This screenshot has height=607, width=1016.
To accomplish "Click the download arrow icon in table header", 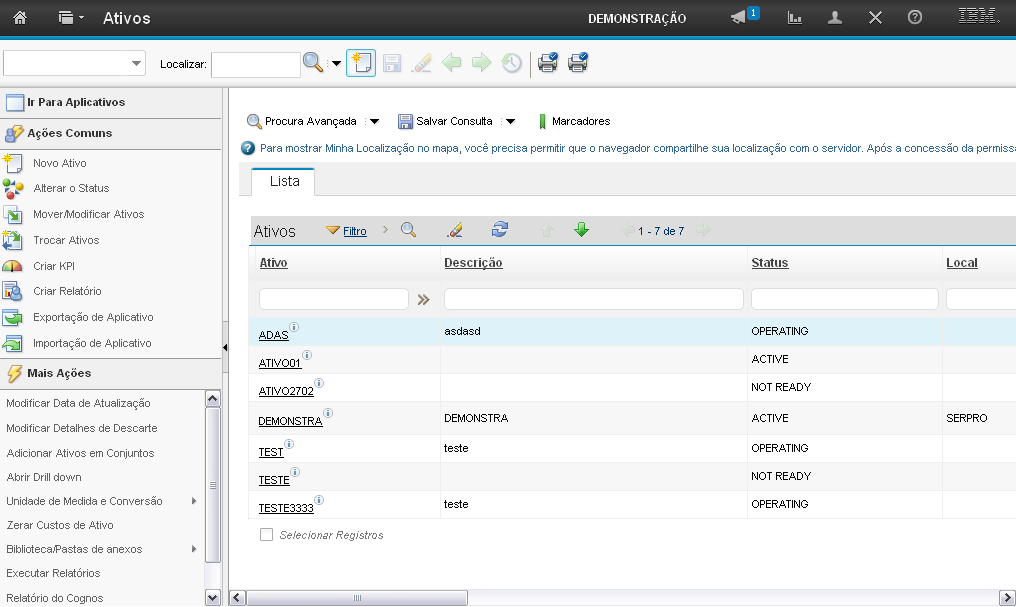I will 581,230.
